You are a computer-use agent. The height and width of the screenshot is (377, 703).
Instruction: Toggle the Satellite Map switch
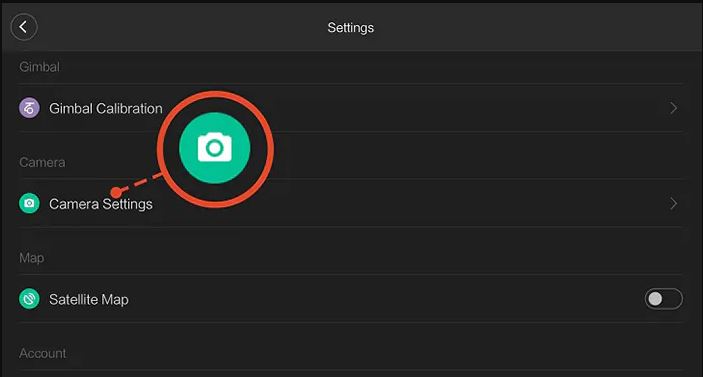point(664,299)
